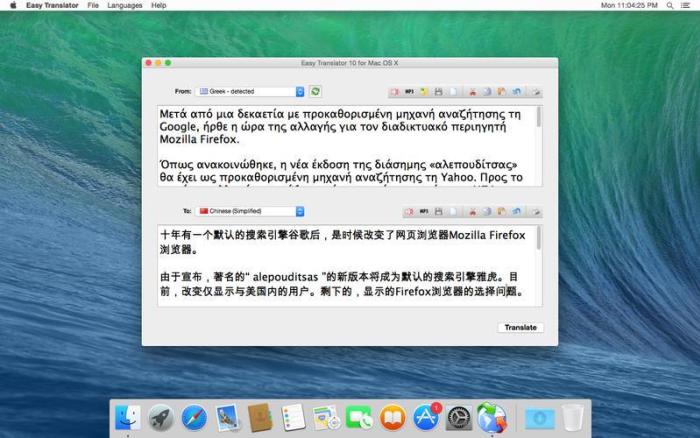The height and width of the screenshot is (438, 700).
Task: Click the copy icon in the source toolbar
Action: [x=487, y=92]
